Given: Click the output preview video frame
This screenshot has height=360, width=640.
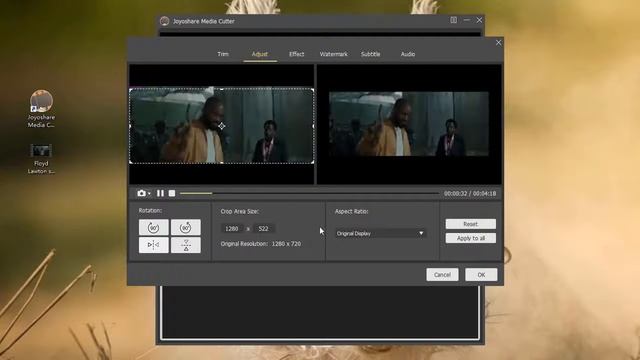Looking at the screenshot, I should (x=409, y=124).
